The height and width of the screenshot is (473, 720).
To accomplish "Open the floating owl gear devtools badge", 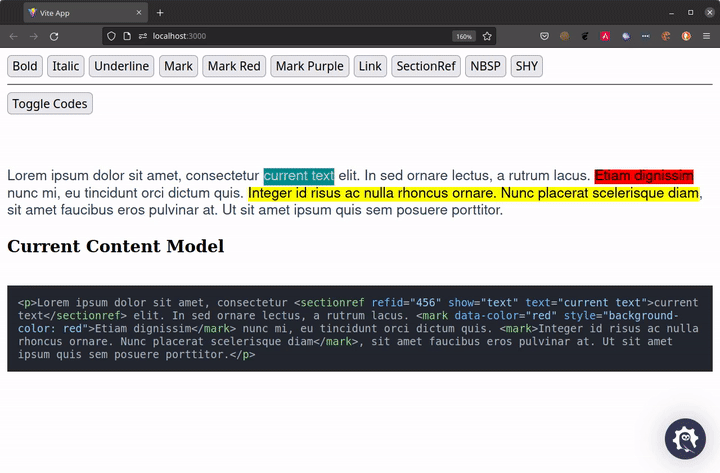I will coord(685,439).
